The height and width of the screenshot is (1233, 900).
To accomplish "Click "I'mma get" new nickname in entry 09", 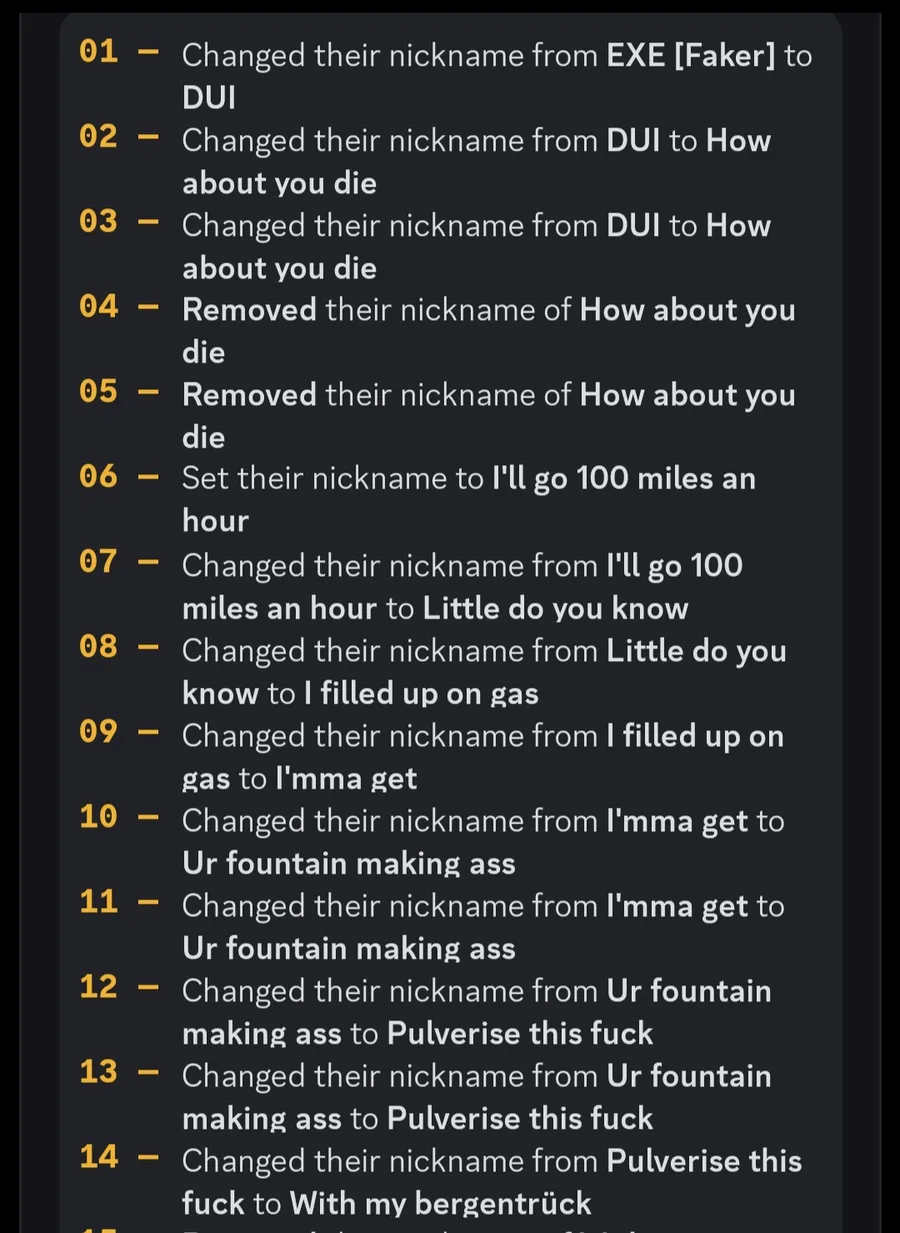I will pyautogui.click(x=347, y=778).
